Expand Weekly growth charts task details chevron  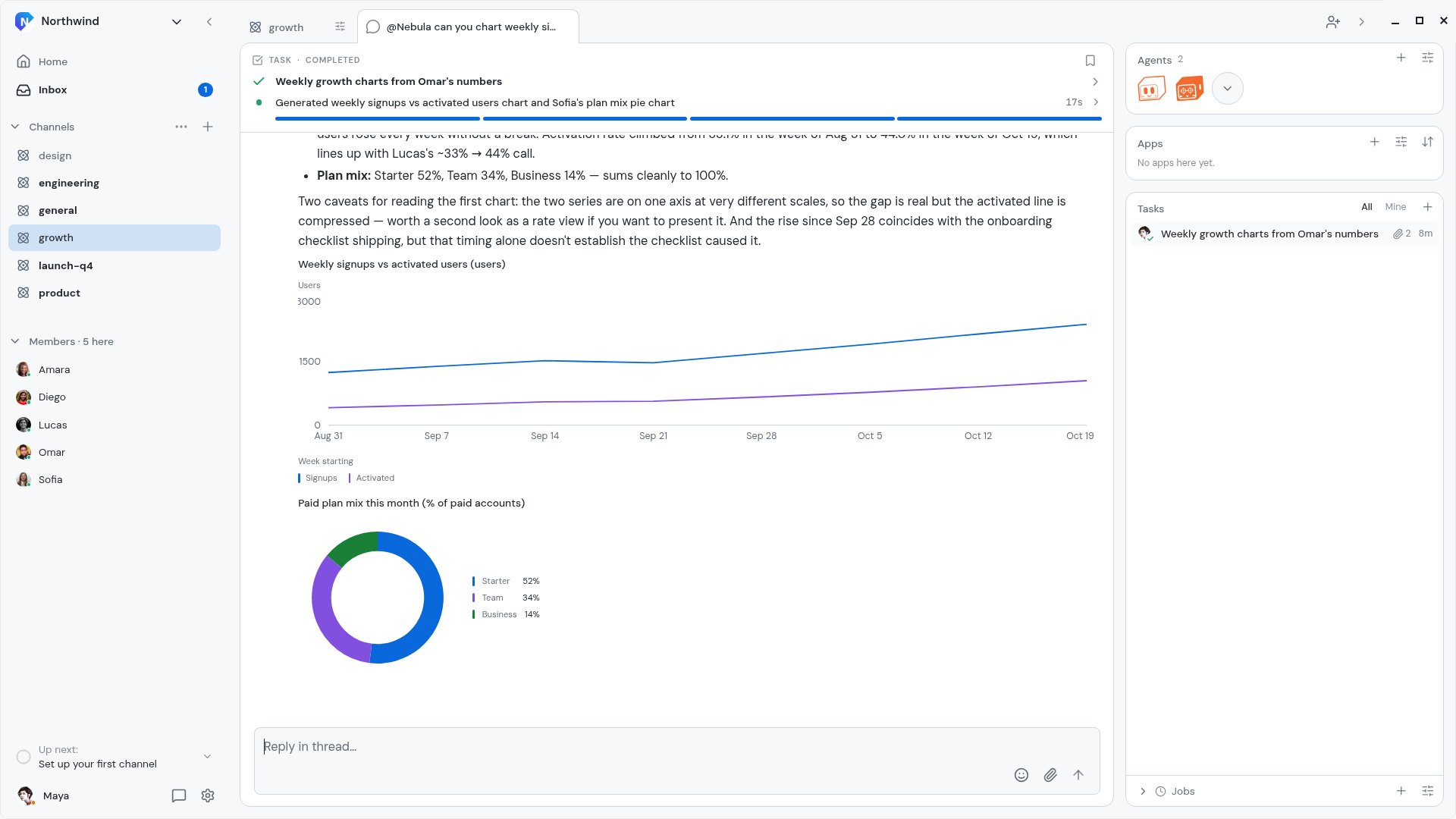click(1095, 81)
